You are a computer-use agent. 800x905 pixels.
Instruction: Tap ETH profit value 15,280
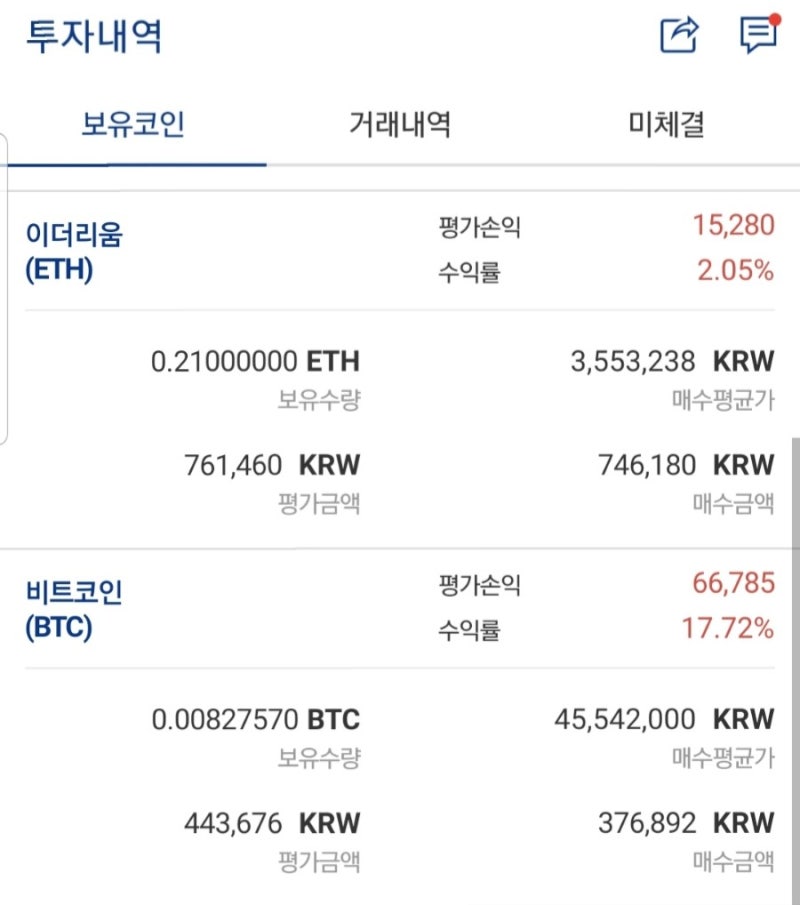[733, 225]
